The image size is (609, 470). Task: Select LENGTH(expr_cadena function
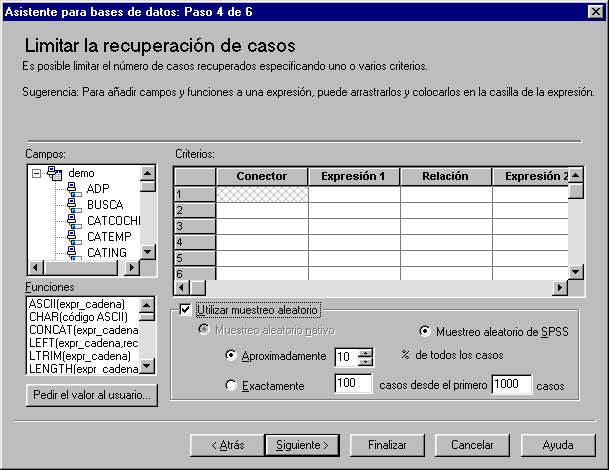[x=84, y=368]
